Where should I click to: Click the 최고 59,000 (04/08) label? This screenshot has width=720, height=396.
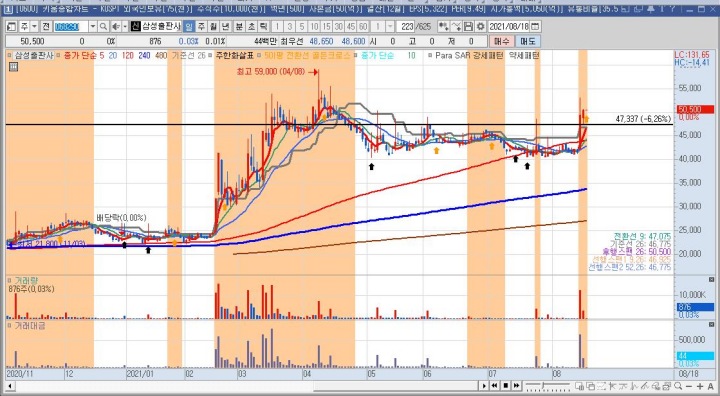[x=270, y=72]
